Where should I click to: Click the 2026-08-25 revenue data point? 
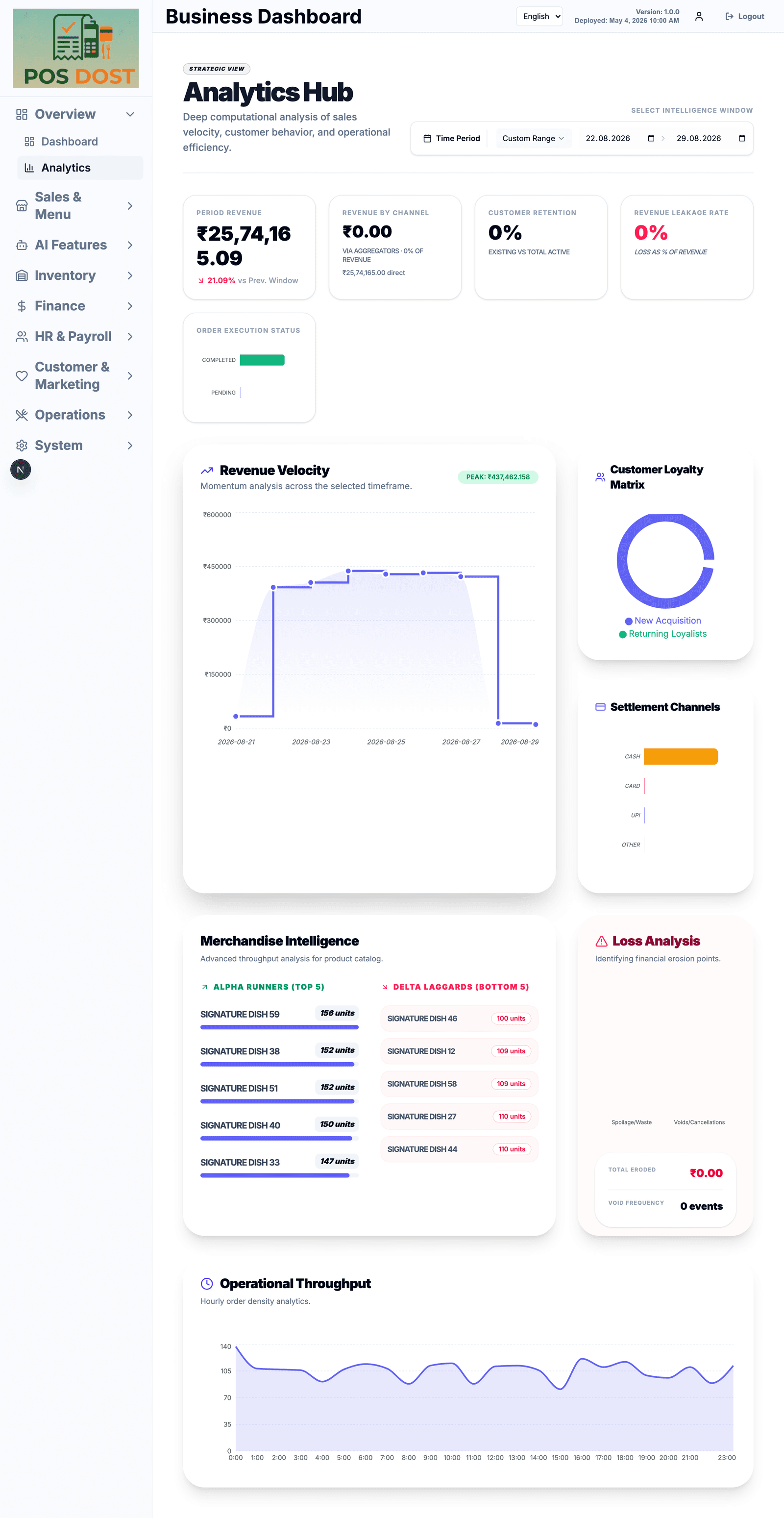[386, 574]
